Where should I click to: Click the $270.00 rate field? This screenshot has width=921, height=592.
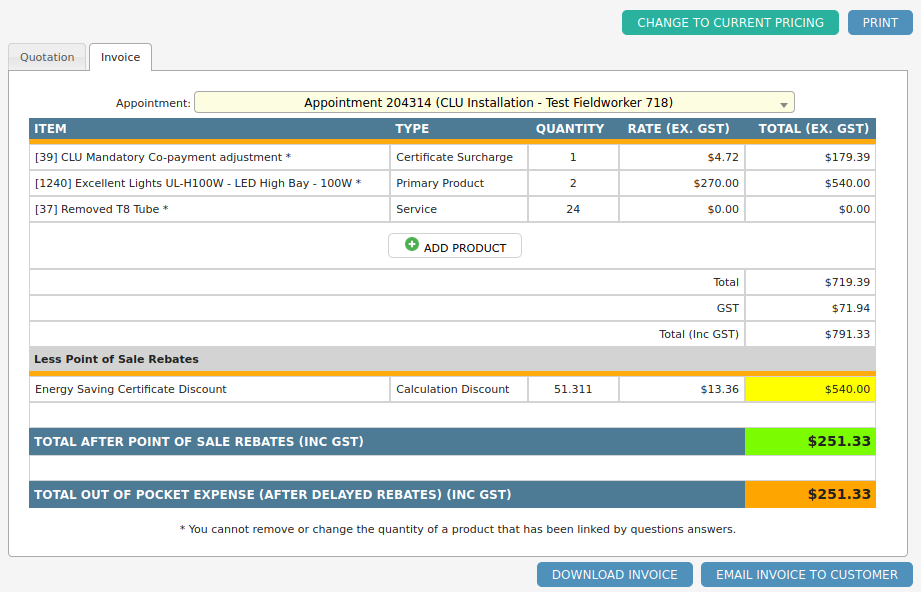pos(682,183)
